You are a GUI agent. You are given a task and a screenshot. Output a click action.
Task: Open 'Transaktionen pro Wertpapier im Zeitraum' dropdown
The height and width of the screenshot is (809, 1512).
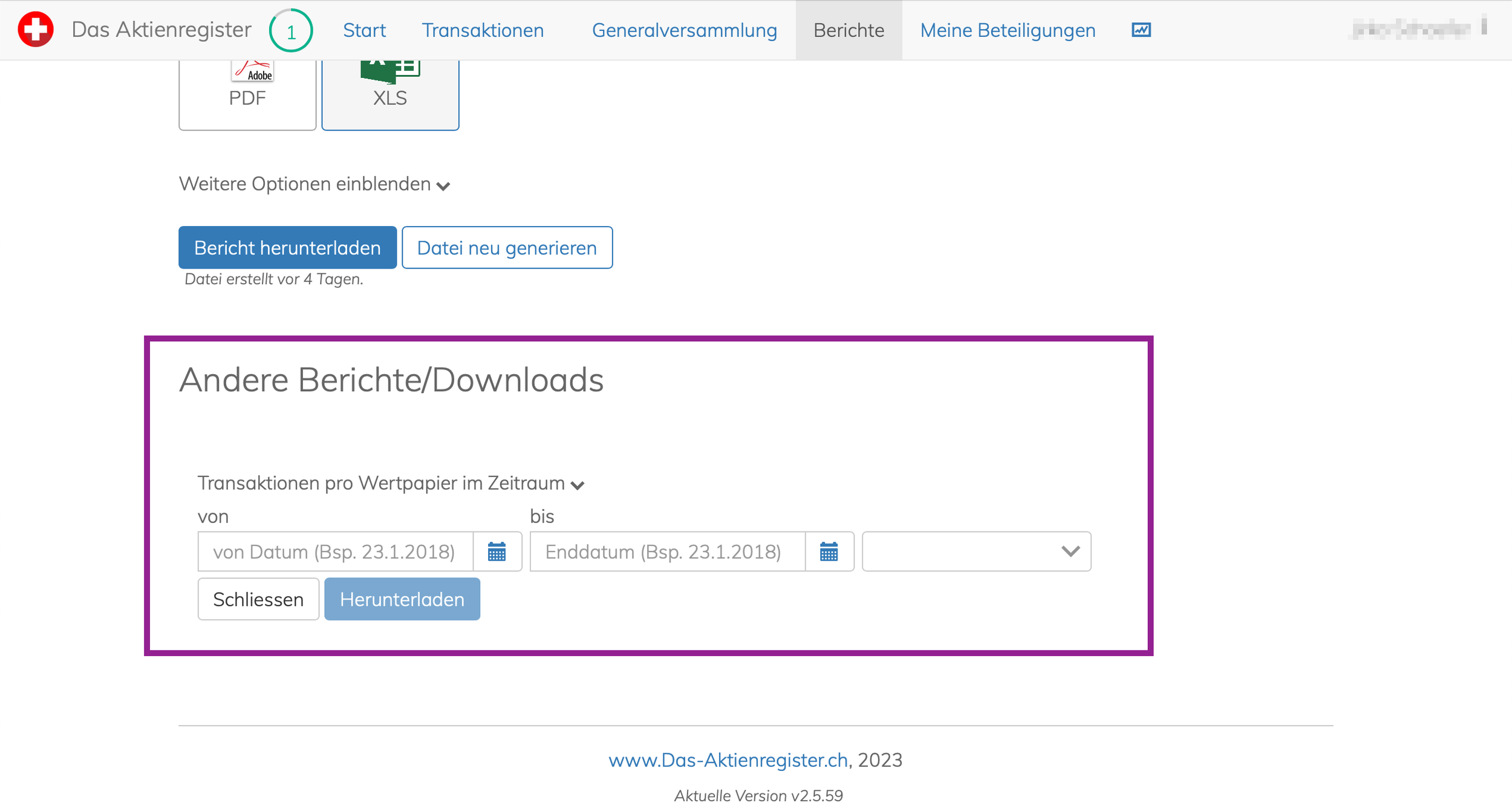pos(391,483)
